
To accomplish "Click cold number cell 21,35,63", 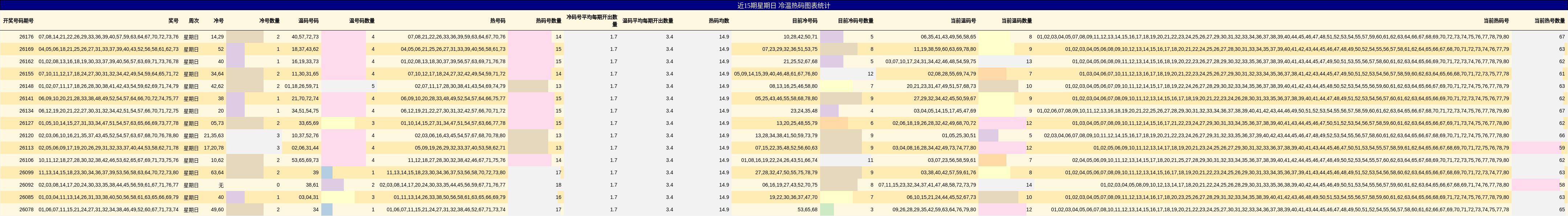I will point(213,136).
